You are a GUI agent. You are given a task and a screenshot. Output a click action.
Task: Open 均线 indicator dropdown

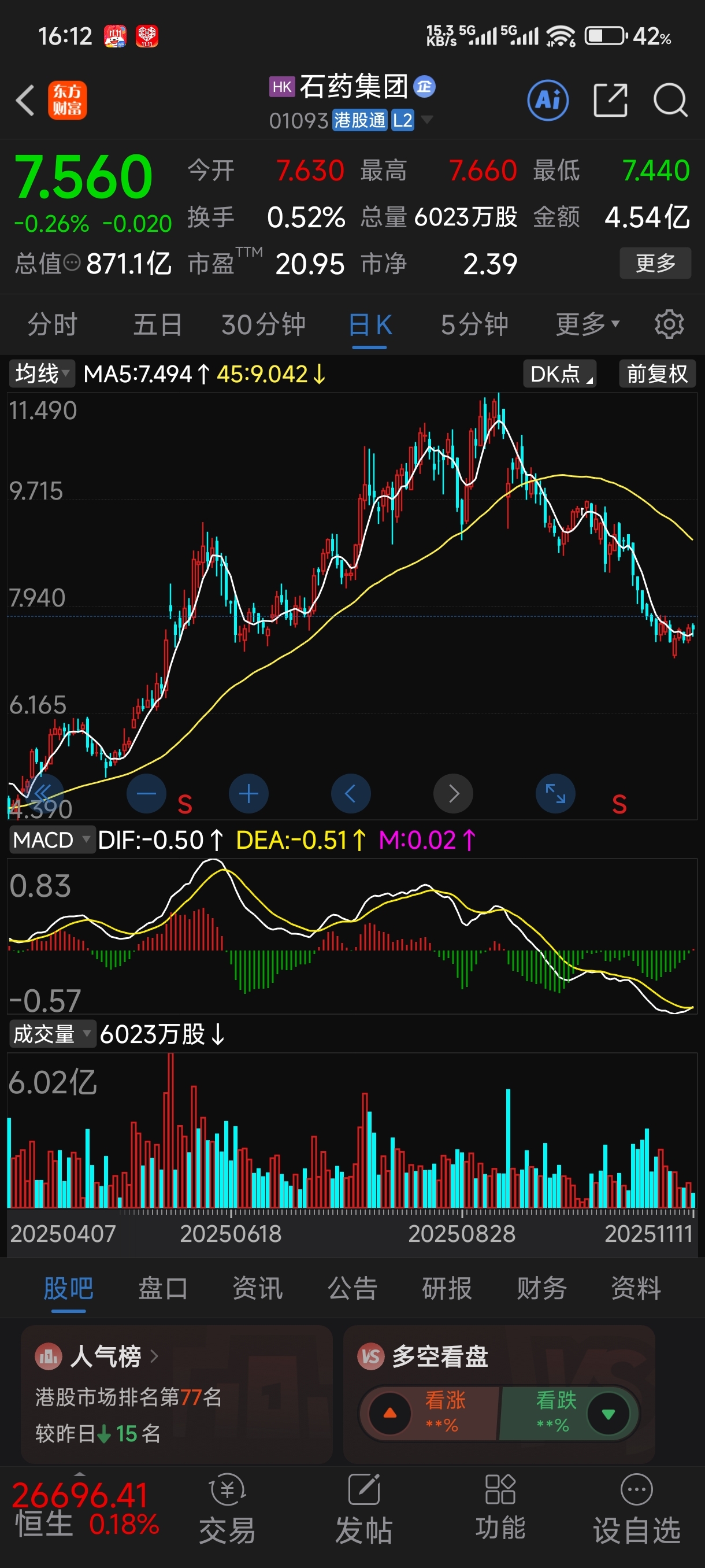click(42, 373)
